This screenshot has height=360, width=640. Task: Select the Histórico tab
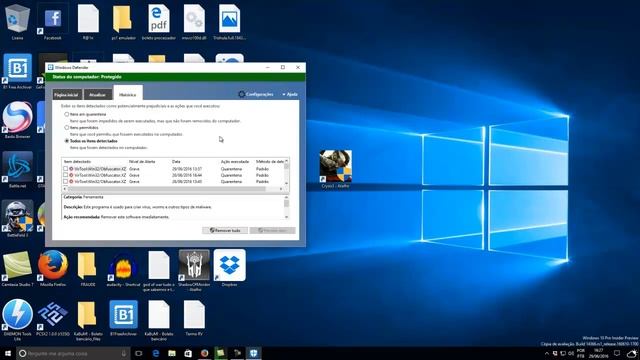pyautogui.click(x=128, y=94)
